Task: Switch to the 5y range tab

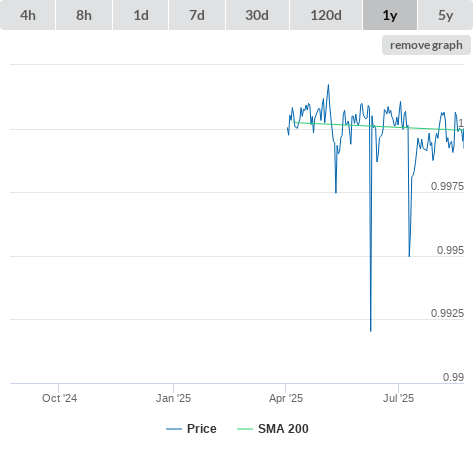Action: [446, 15]
